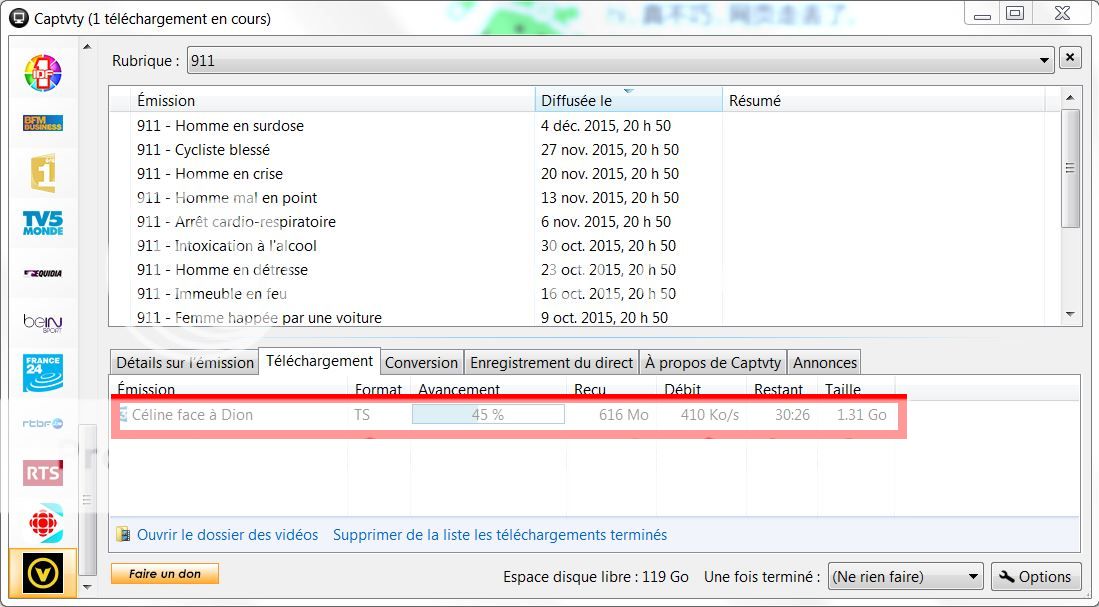Screen dimensions: 1099x607
Task: Click 'Supprimer de la liste les téléchargements terminés'
Action: [499, 535]
